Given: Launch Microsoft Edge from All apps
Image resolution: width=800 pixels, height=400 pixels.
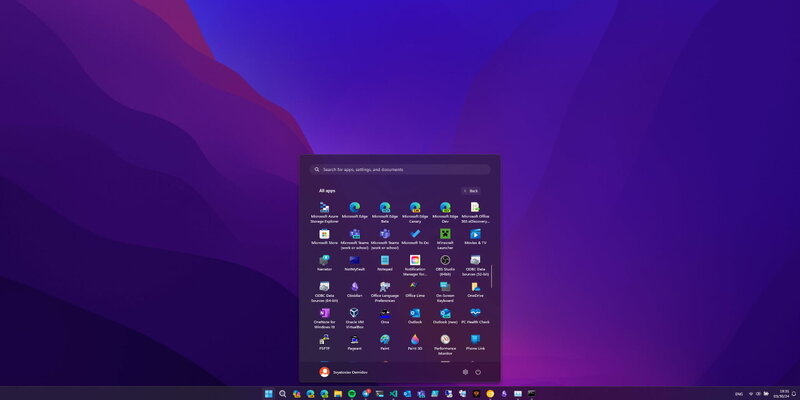Looking at the screenshot, I should (355, 210).
